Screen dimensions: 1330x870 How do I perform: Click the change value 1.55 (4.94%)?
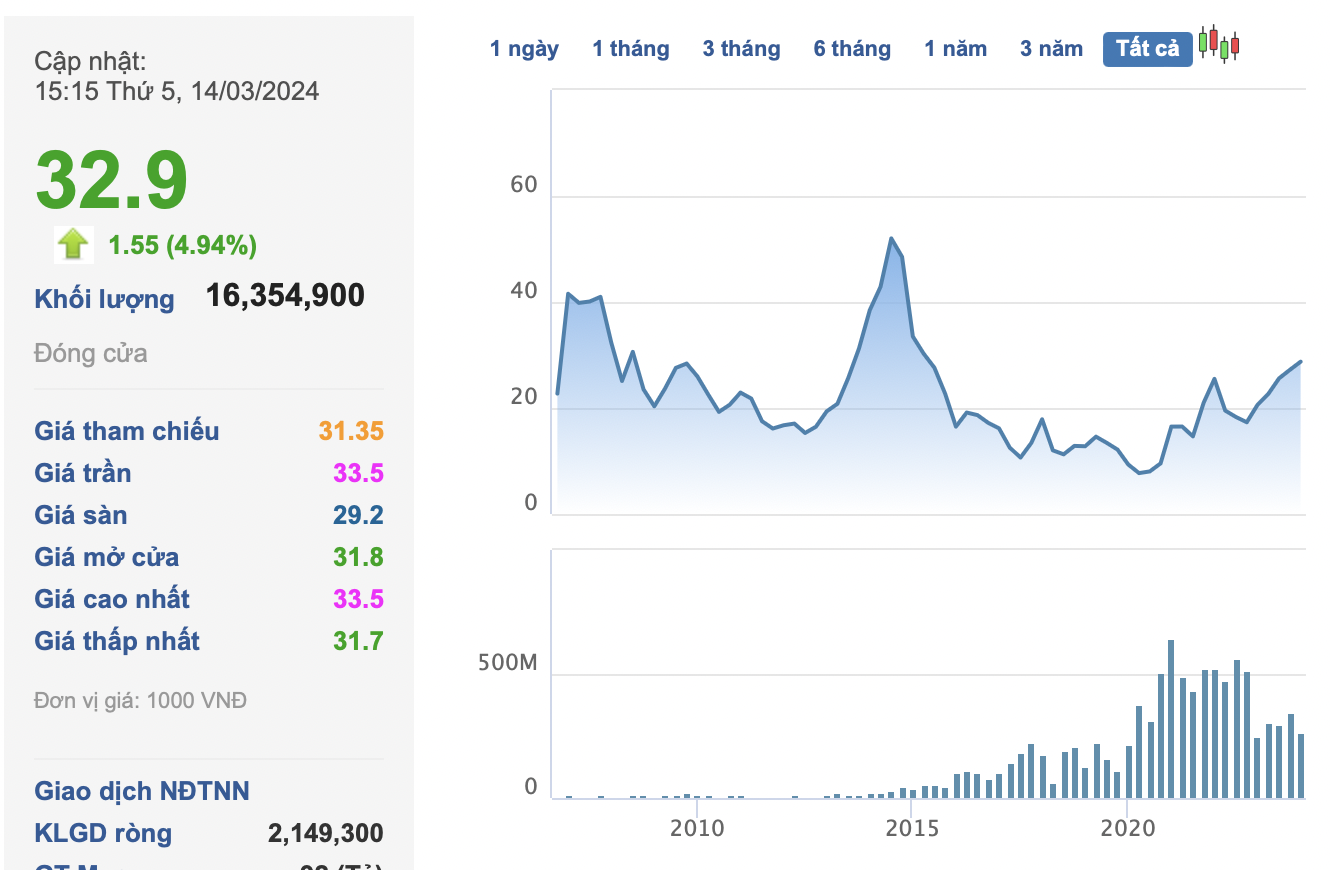(183, 245)
